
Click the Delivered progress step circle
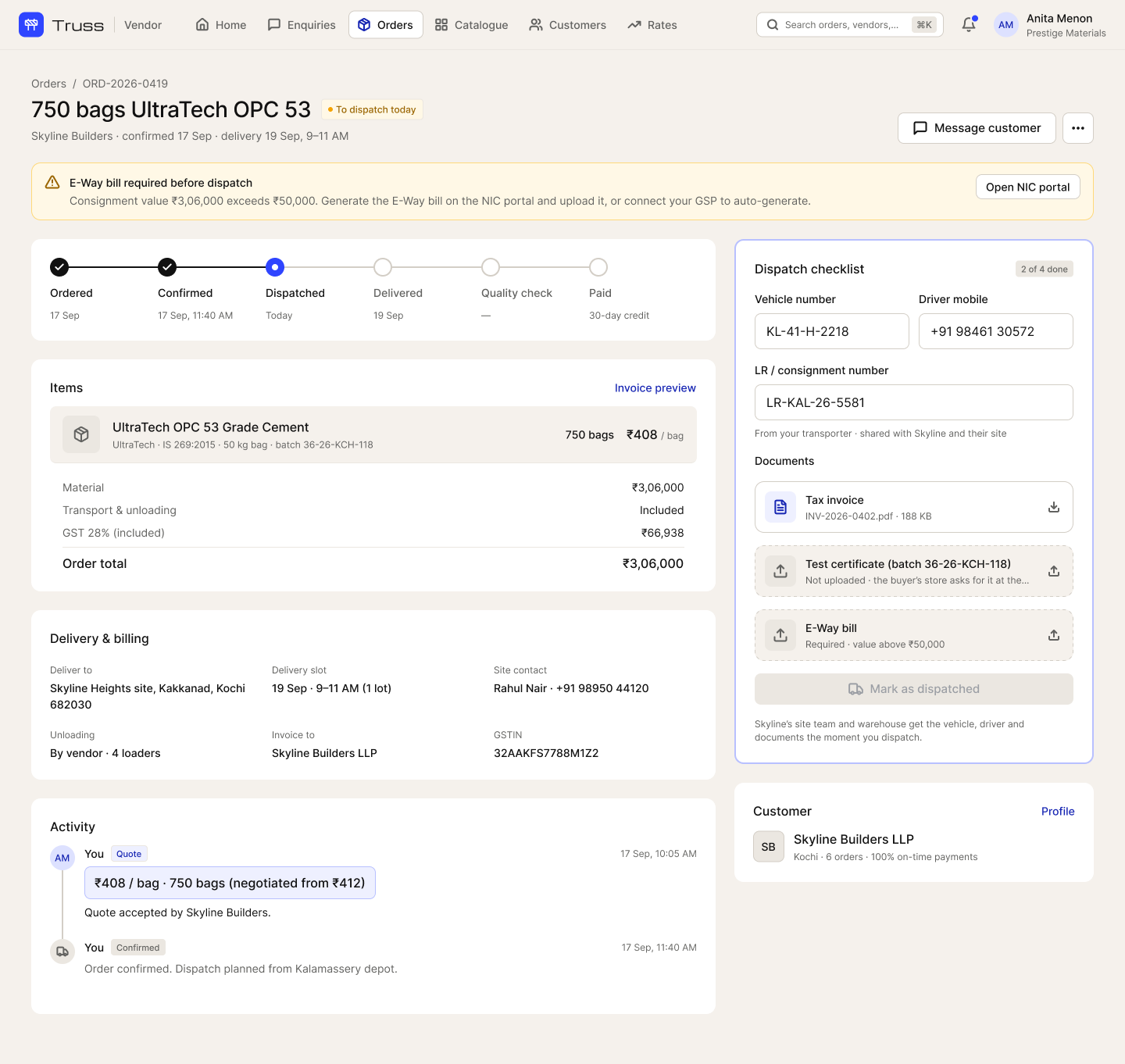click(x=383, y=267)
